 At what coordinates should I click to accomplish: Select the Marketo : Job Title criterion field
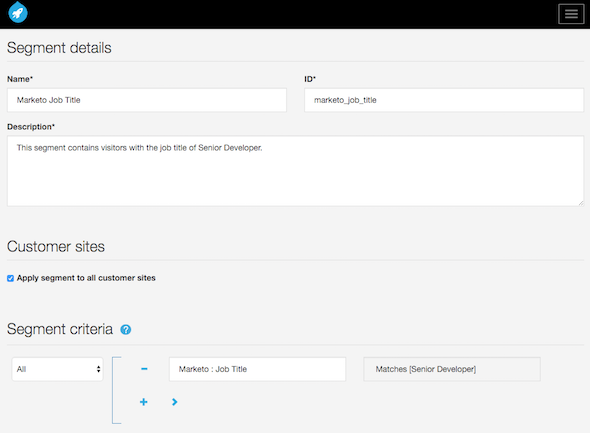coord(257,369)
